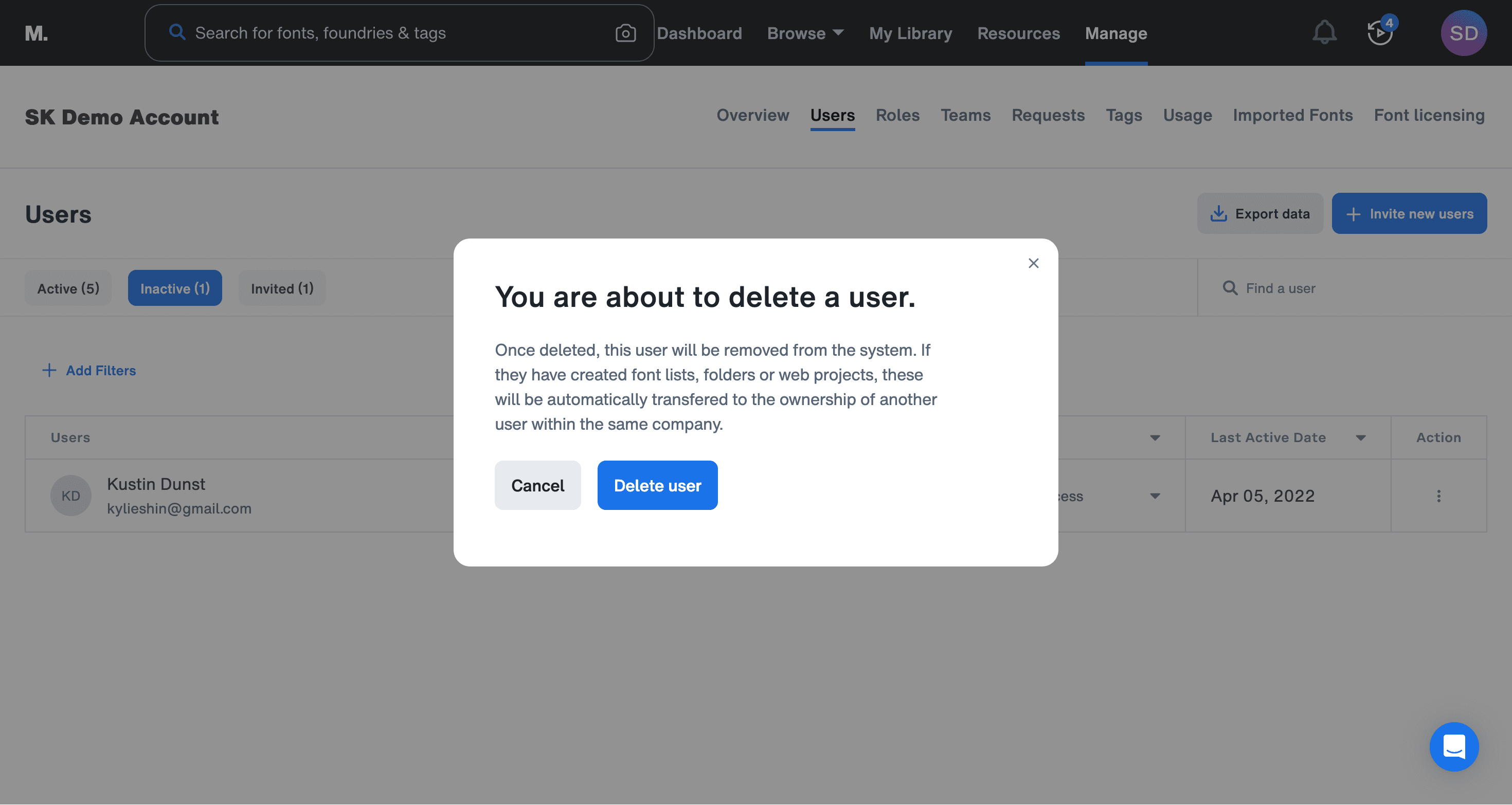Click the M. logo home icon
Screen dimensions: 1512x805
(x=37, y=33)
